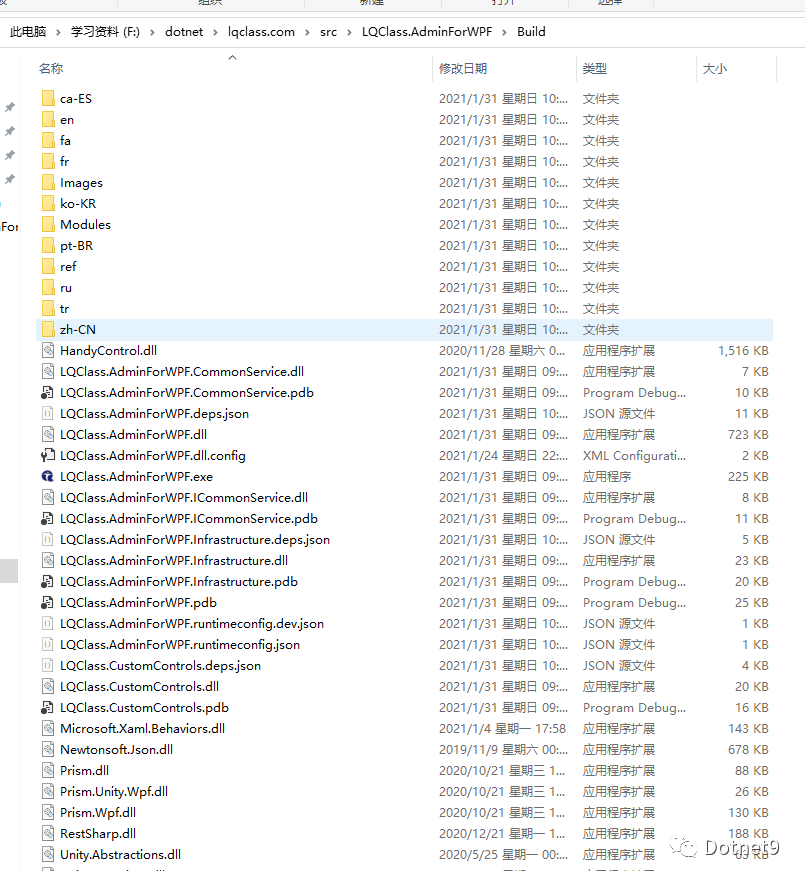Click the ref folder icon
The height and width of the screenshot is (880, 805).
48,267
